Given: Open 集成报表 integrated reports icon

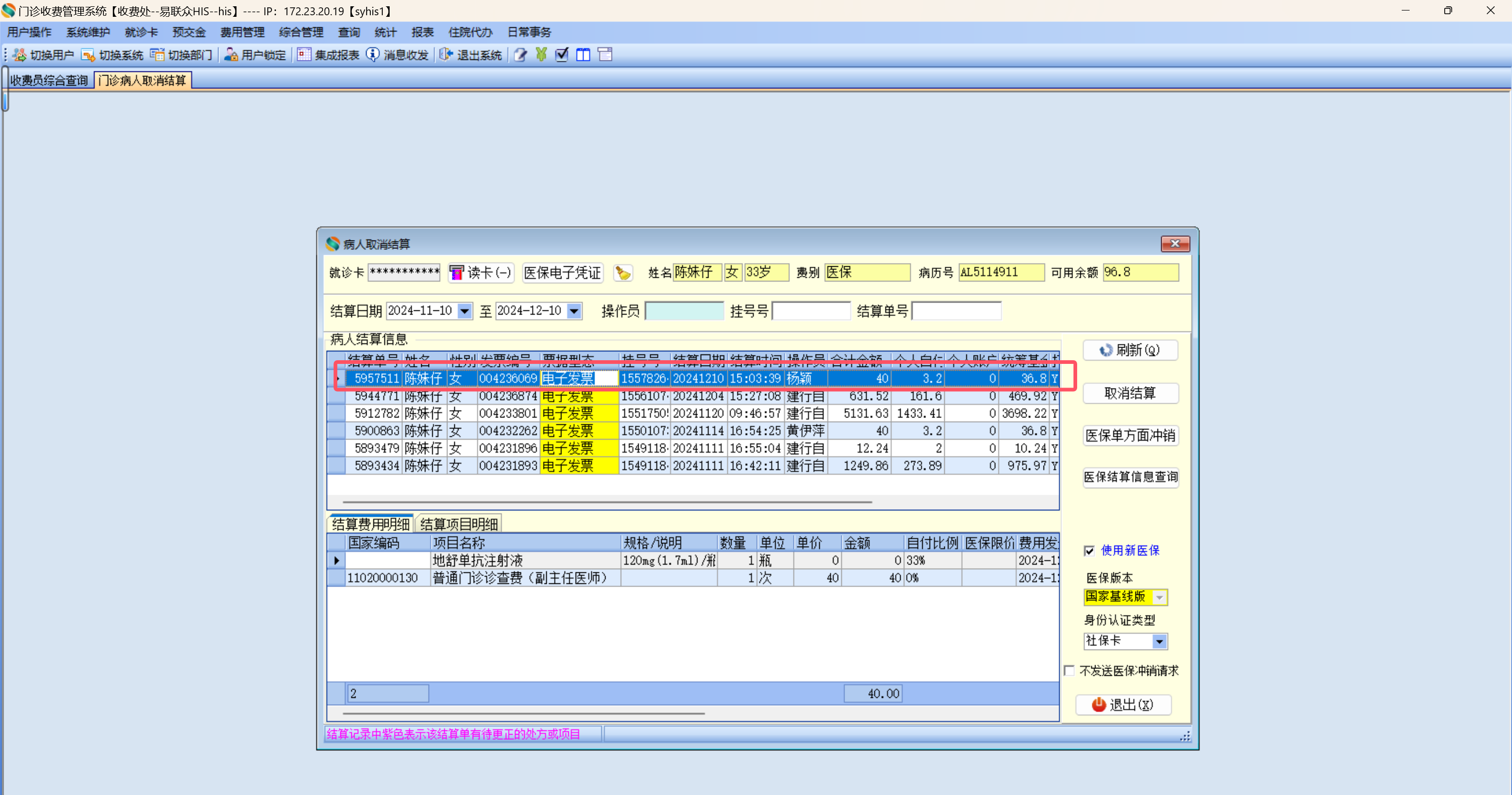Looking at the screenshot, I should pos(304,55).
